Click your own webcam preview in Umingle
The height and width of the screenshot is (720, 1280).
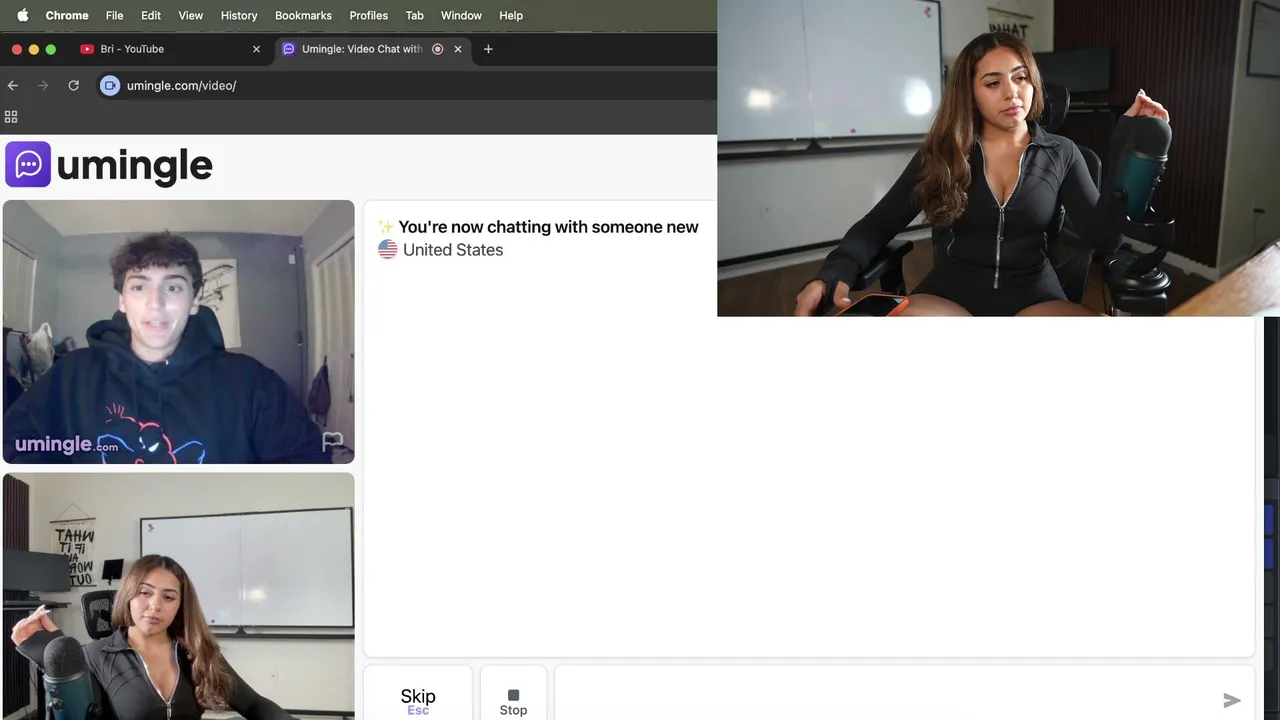pos(178,596)
